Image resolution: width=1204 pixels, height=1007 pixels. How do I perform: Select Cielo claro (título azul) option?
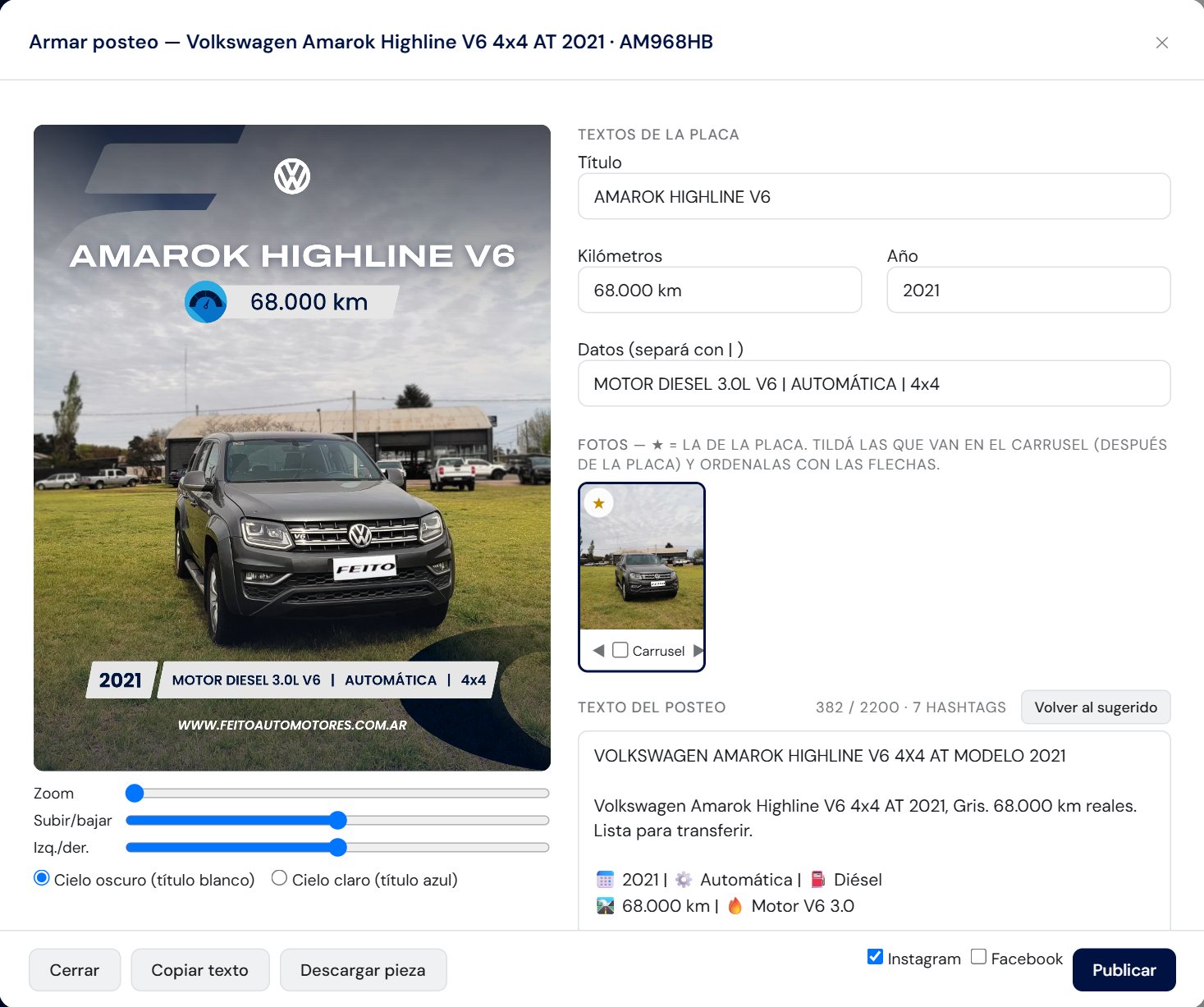pyautogui.click(x=279, y=878)
